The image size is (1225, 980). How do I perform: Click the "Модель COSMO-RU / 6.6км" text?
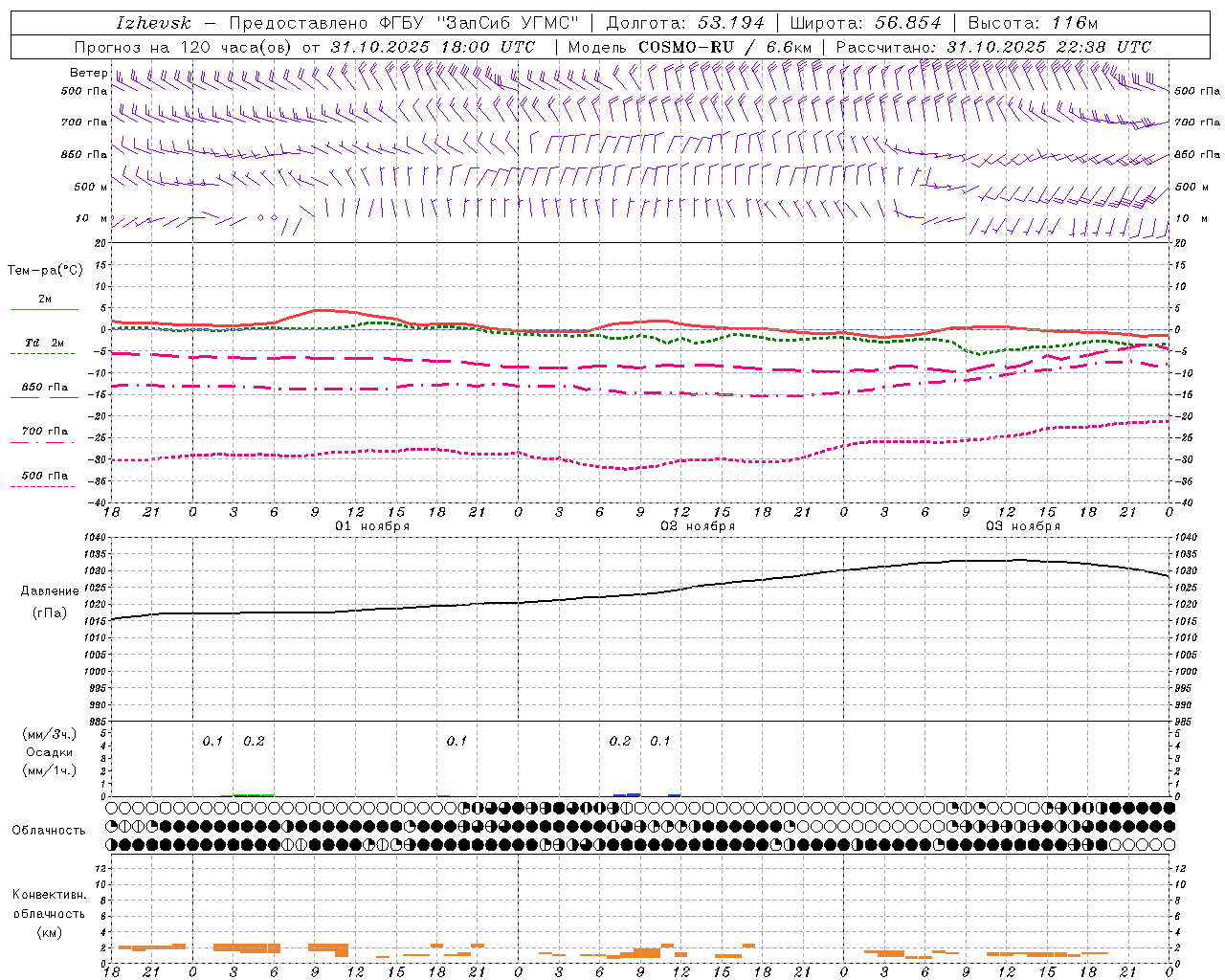pyautogui.click(x=689, y=47)
